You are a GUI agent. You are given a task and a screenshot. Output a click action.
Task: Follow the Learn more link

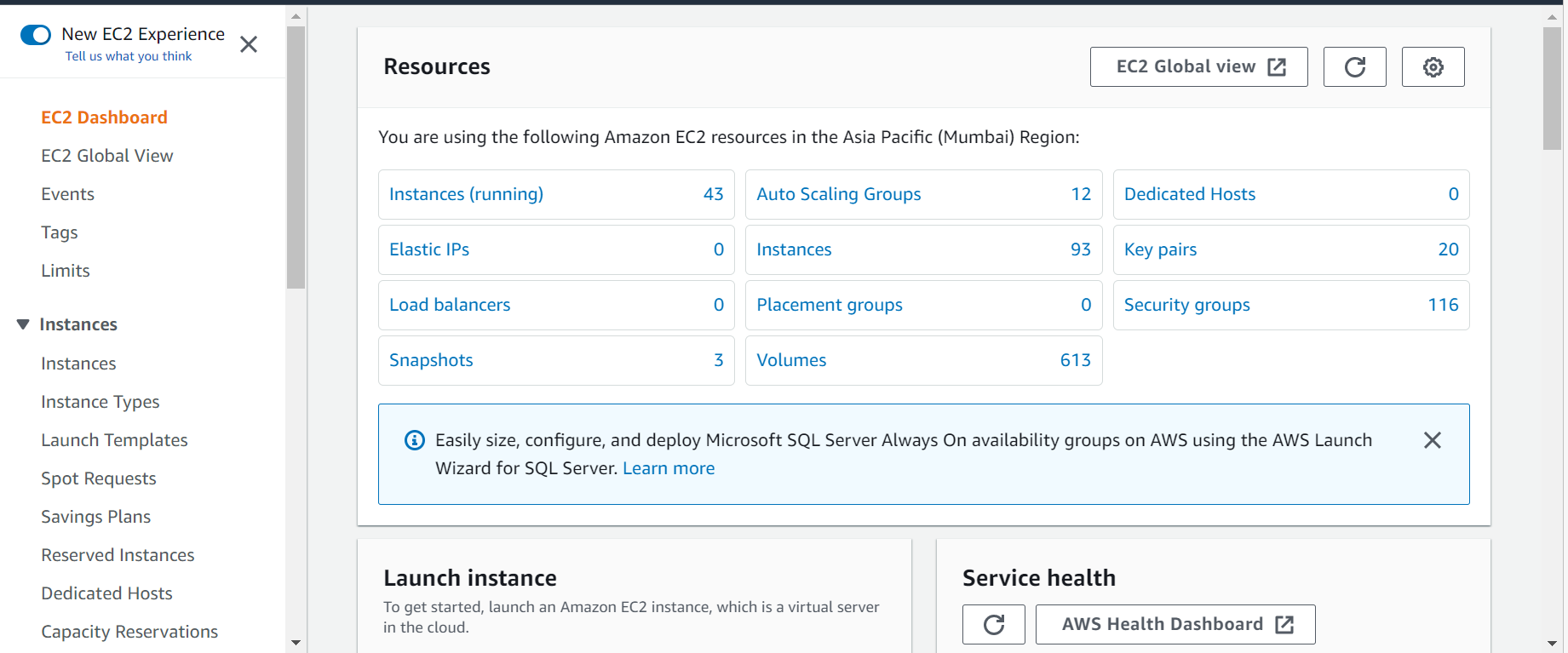[669, 468]
